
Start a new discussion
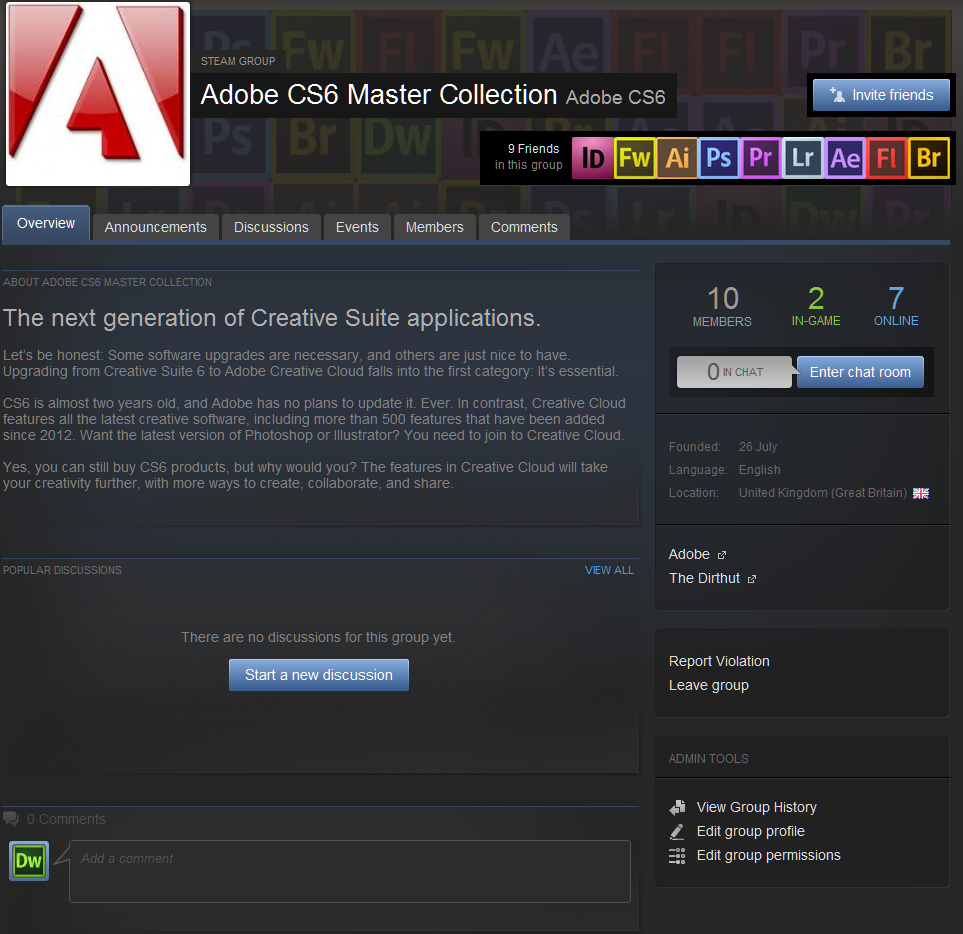pos(319,675)
